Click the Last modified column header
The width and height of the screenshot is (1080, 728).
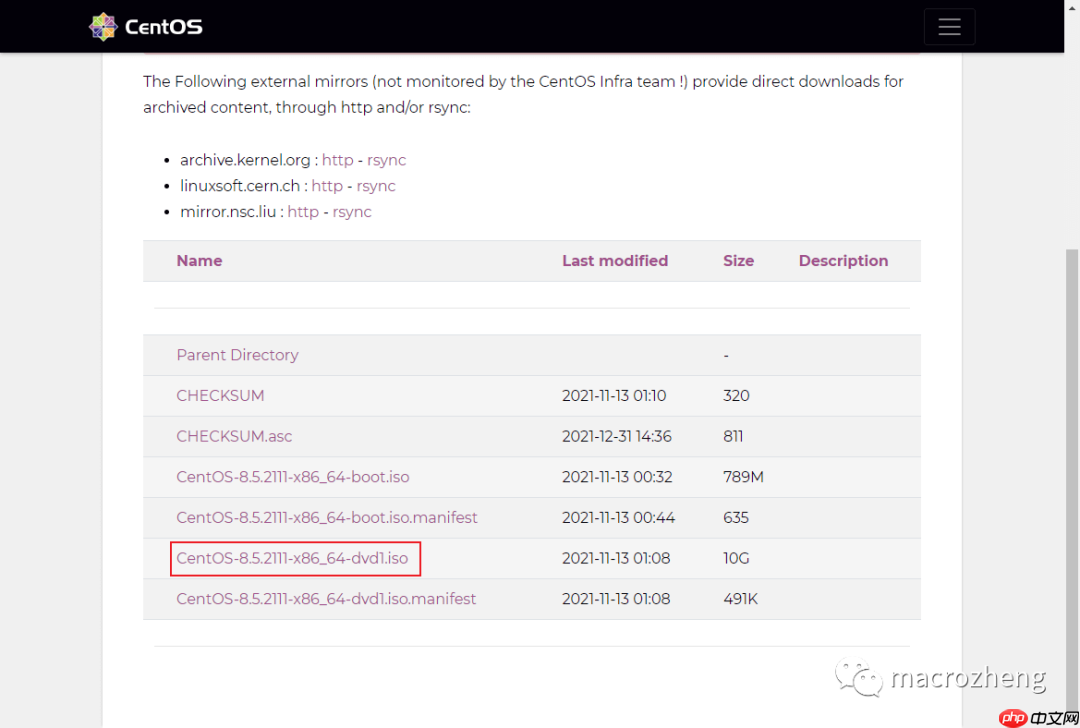point(614,260)
